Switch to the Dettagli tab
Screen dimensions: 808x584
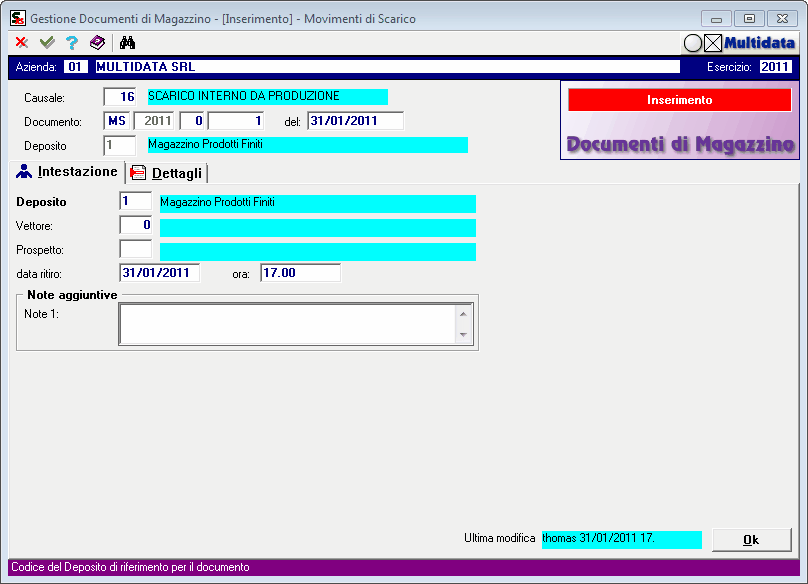pyautogui.click(x=167, y=173)
